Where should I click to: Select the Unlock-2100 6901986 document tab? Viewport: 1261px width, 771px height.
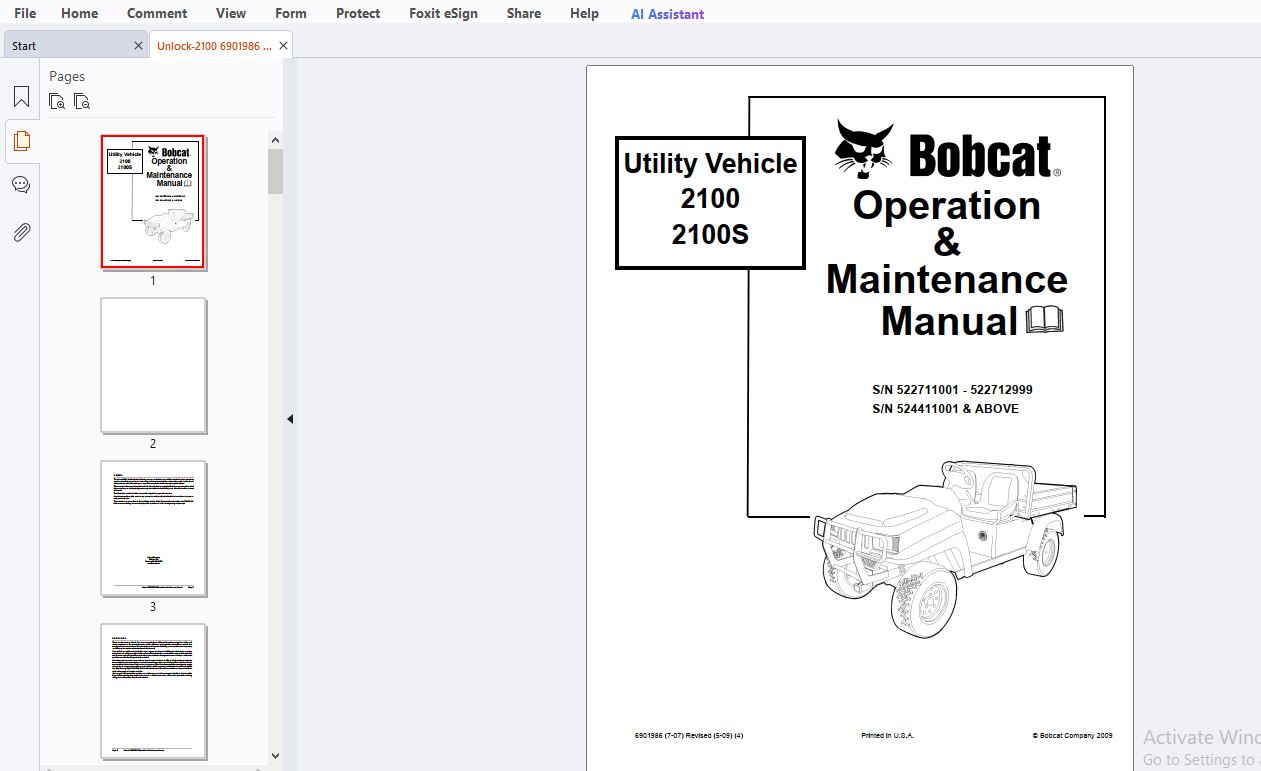point(221,46)
